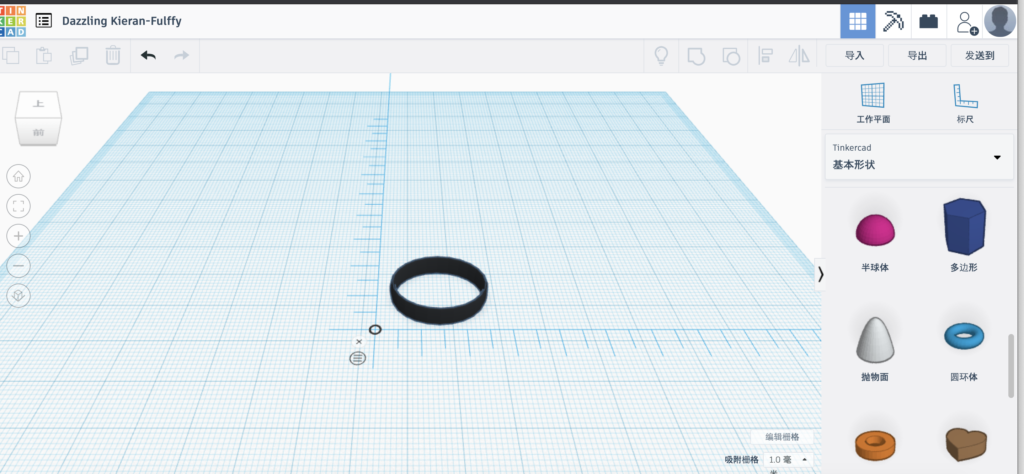The image size is (1024, 474).
Task: Zoom out with the minus icon
Action: click(19, 266)
